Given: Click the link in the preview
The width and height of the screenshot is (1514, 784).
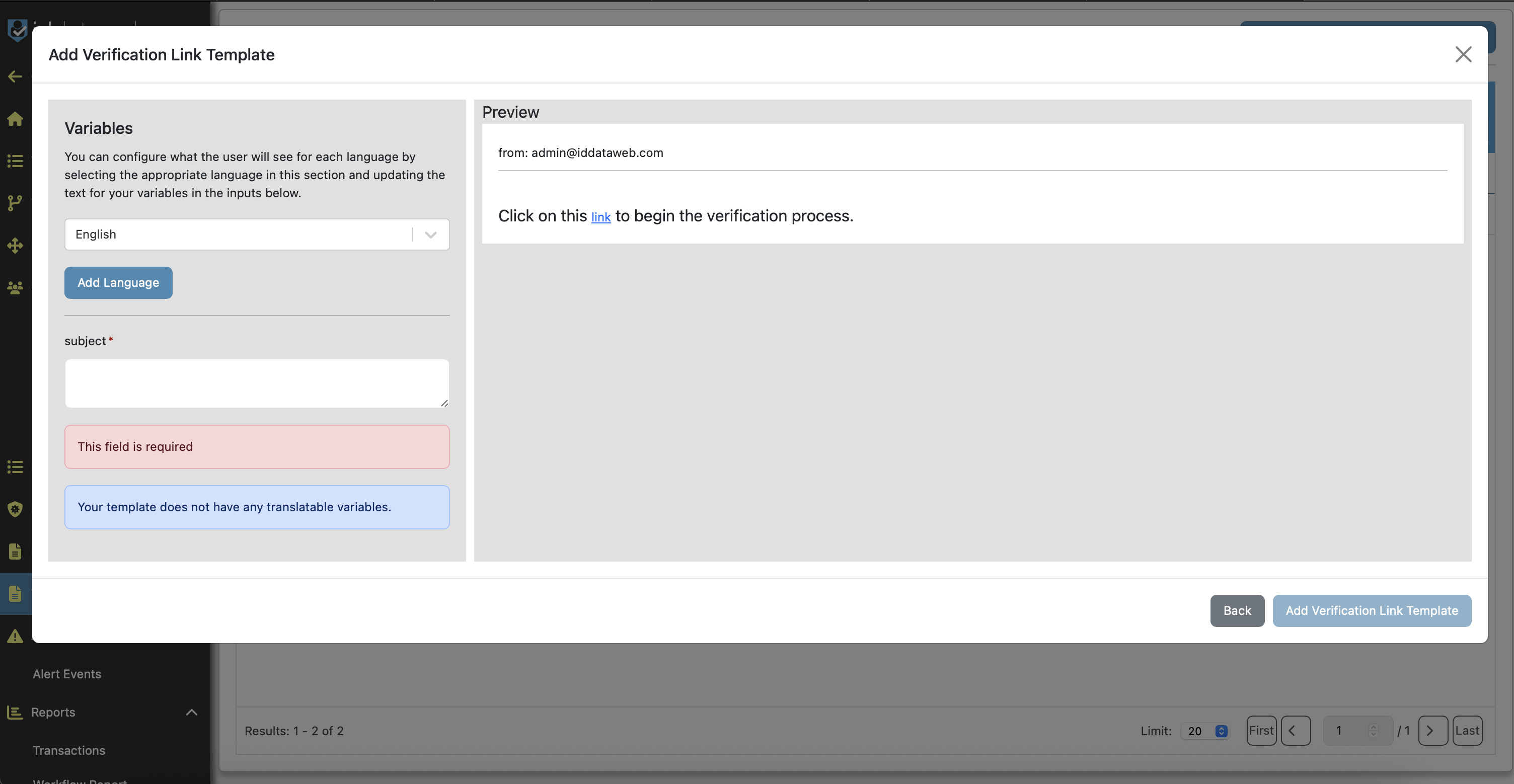Looking at the screenshot, I should tap(600, 217).
